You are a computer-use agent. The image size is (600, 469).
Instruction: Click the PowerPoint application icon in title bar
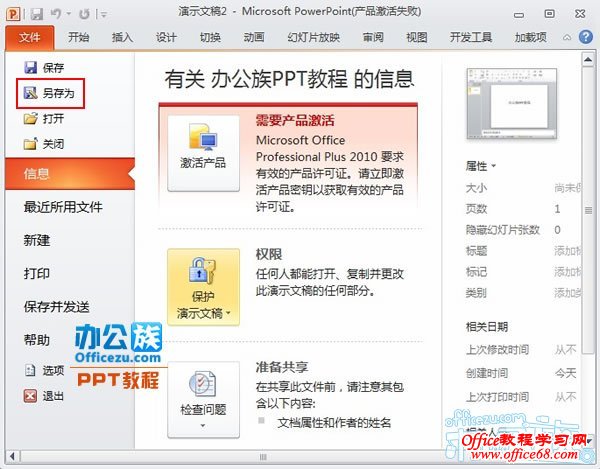click(x=13, y=14)
